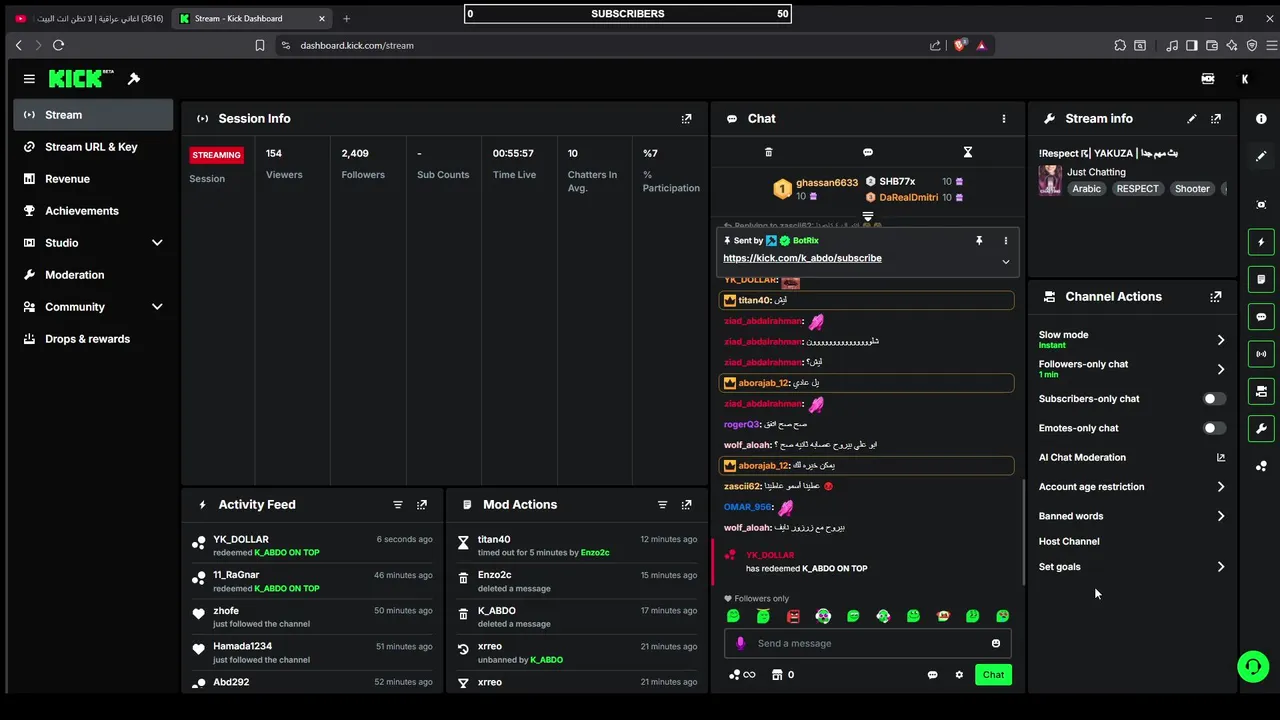Pop out the Session Info panel

686,118
